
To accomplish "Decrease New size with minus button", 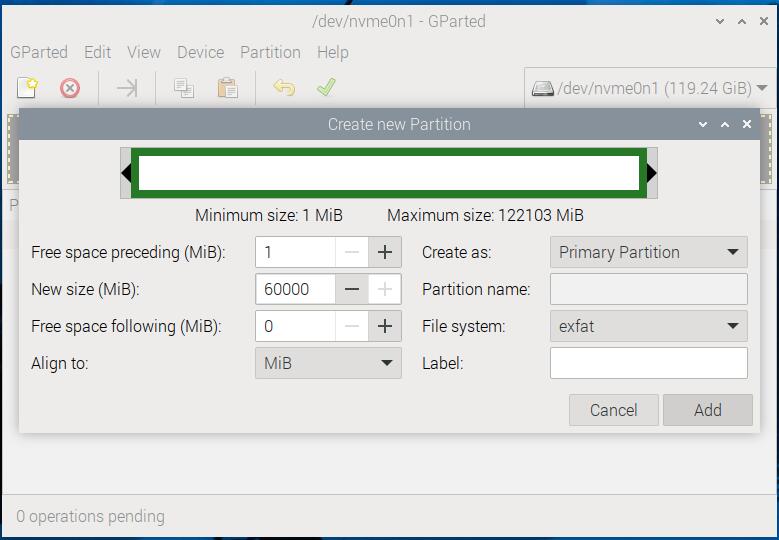I will tap(352, 289).
